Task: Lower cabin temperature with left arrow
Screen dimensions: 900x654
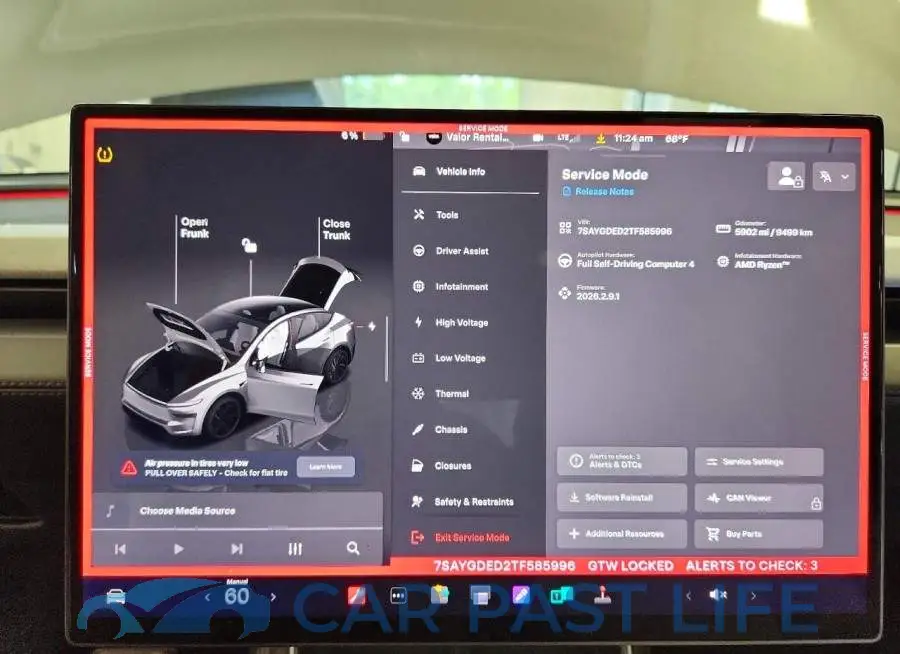Action: click(208, 597)
